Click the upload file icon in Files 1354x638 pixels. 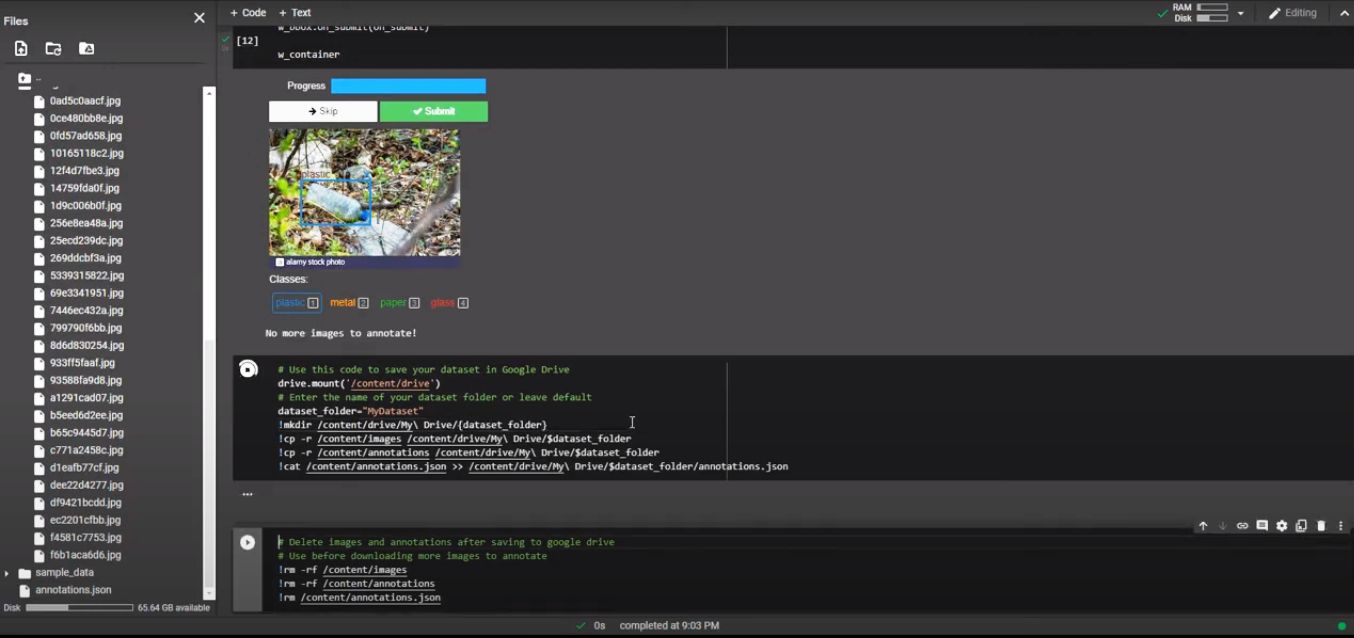[21, 48]
